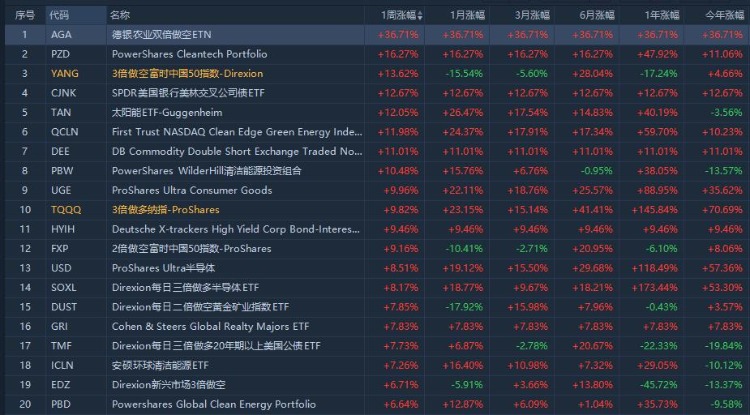Select ticker PBW in the list

pyautogui.click(x=62, y=171)
